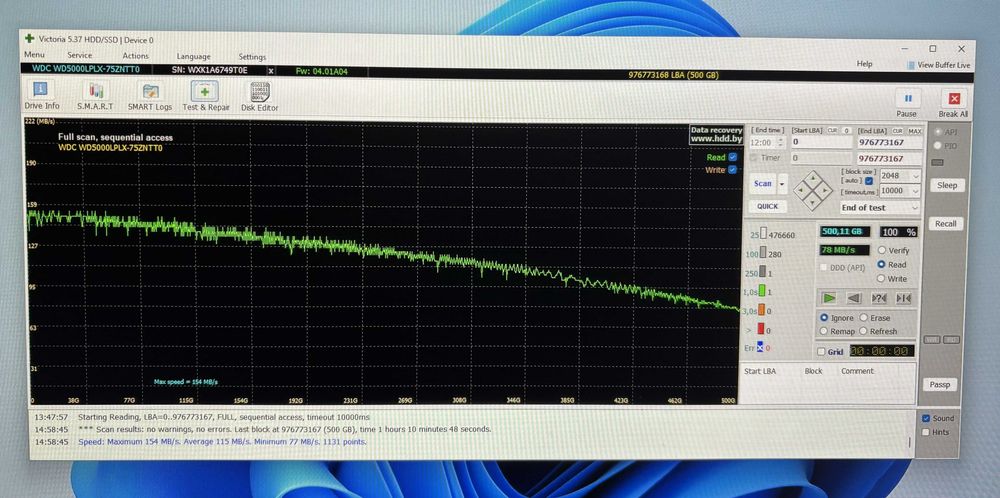Image resolution: width=1000 pixels, height=498 pixels.
Task: Click the Err block marker icon
Action: 760,348
